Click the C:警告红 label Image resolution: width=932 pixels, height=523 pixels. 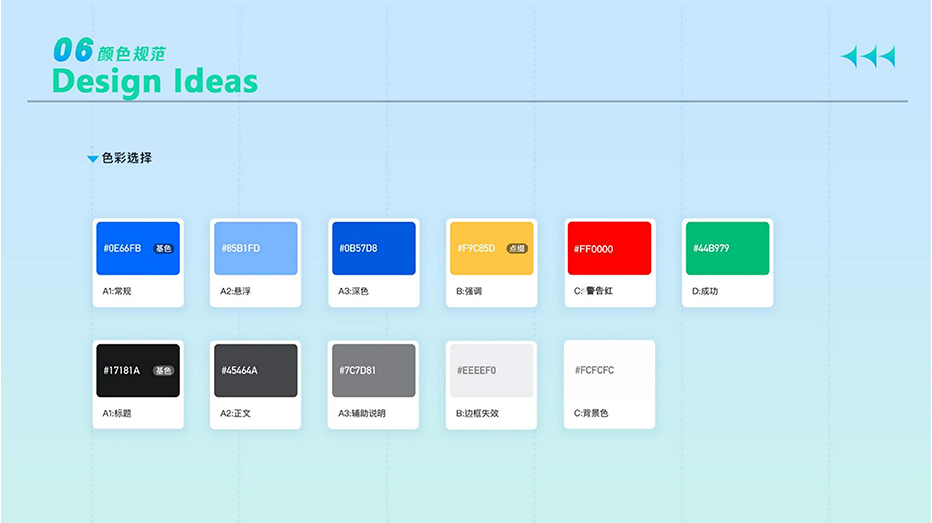point(593,291)
